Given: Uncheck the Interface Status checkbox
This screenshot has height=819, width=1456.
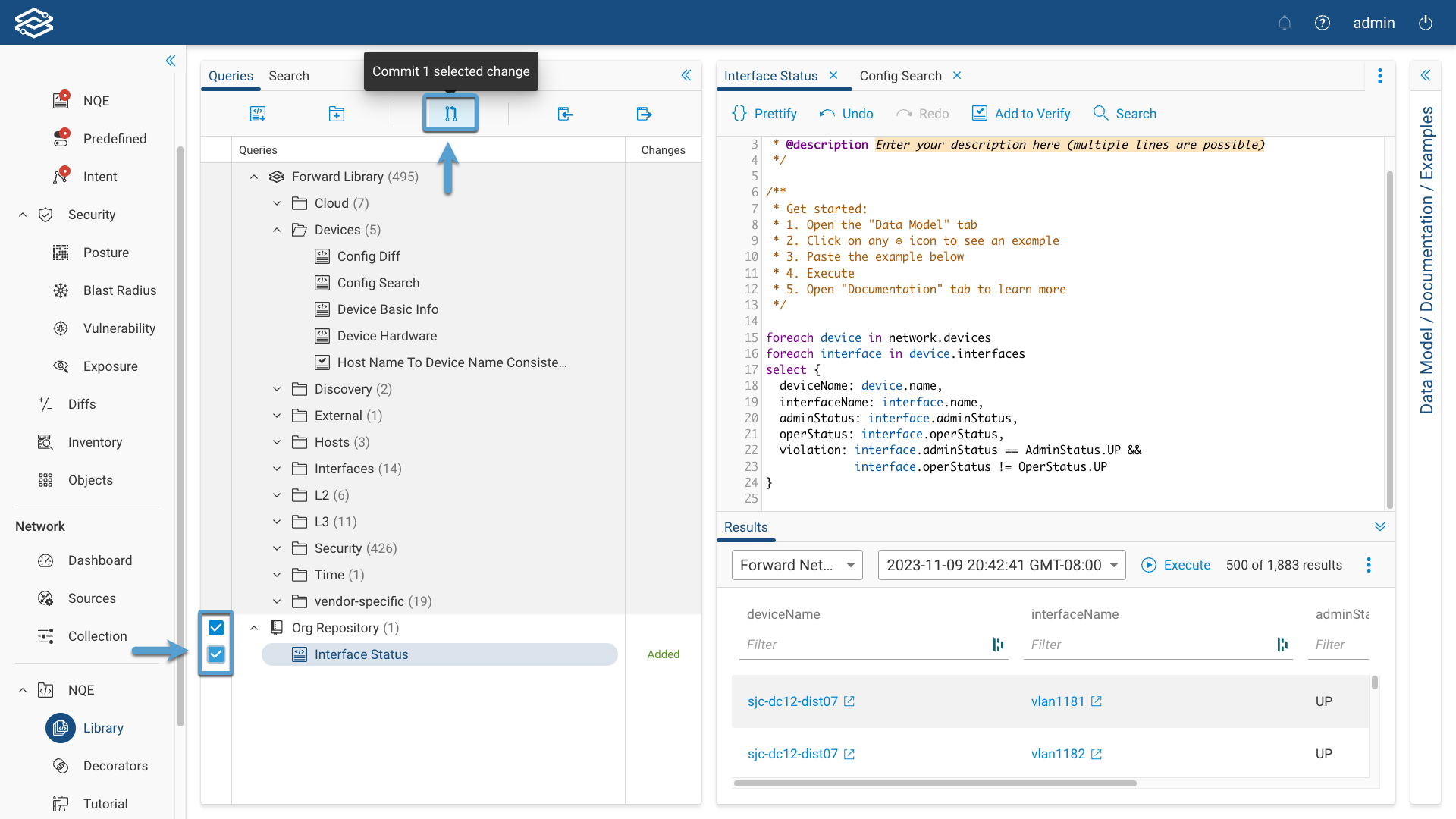Looking at the screenshot, I should tap(216, 654).
